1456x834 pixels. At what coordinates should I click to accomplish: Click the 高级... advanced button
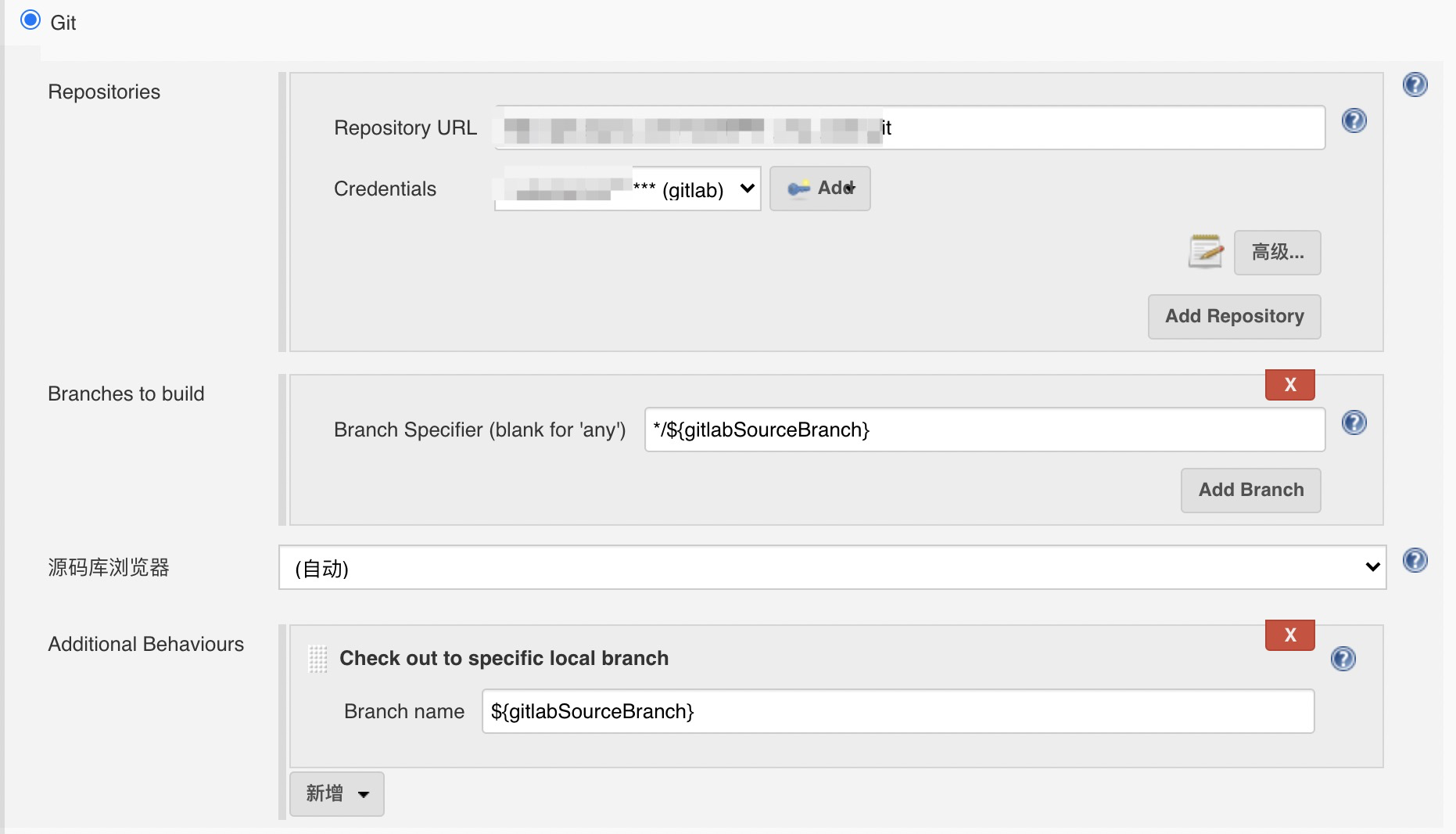point(1277,252)
